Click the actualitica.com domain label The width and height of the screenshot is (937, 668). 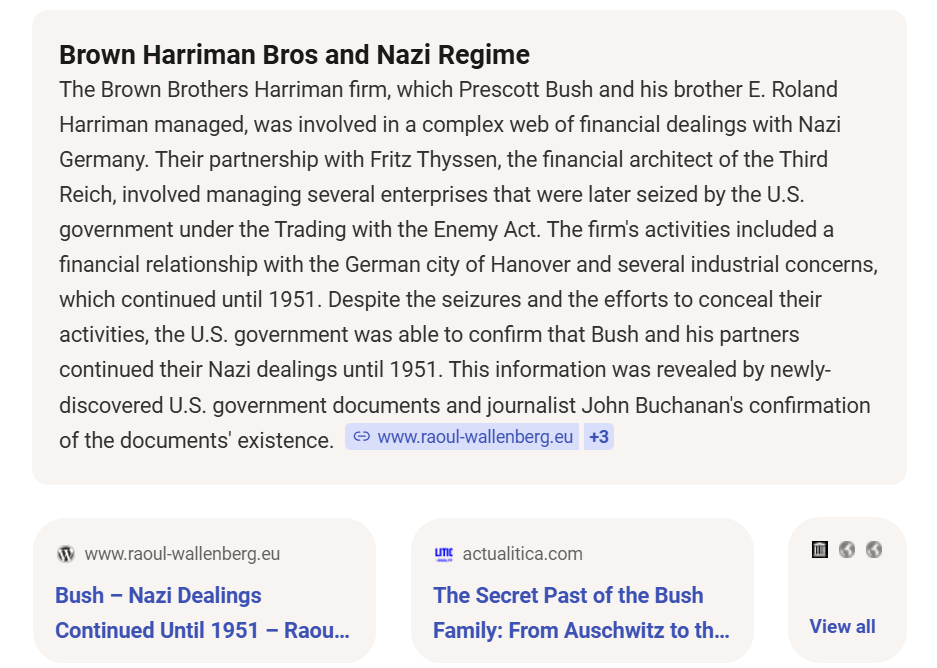(523, 554)
